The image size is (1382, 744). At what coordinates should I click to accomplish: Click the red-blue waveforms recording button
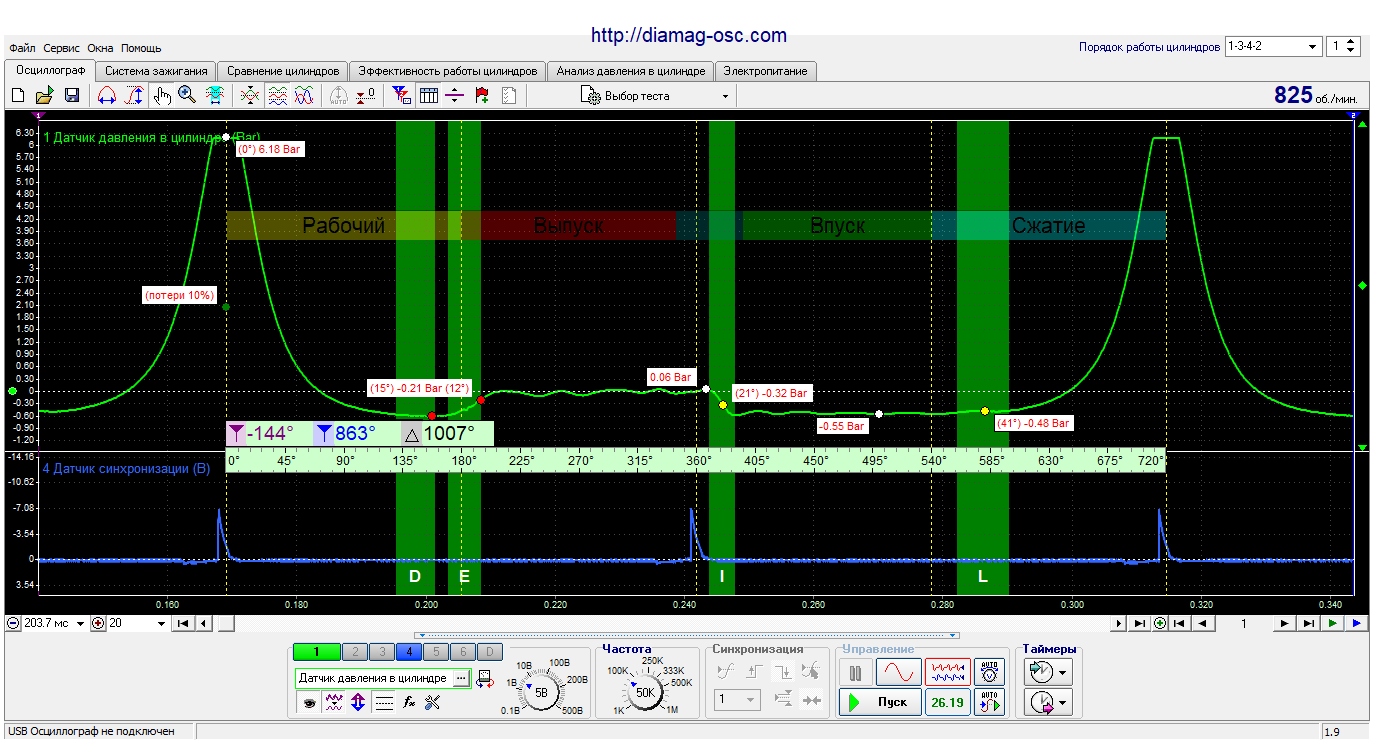[947, 672]
